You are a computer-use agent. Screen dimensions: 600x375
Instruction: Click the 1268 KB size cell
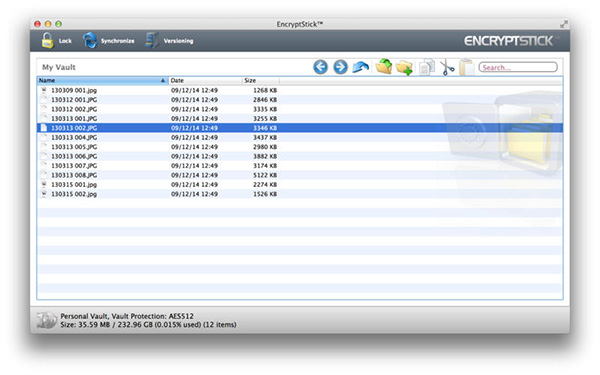click(x=265, y=90)
